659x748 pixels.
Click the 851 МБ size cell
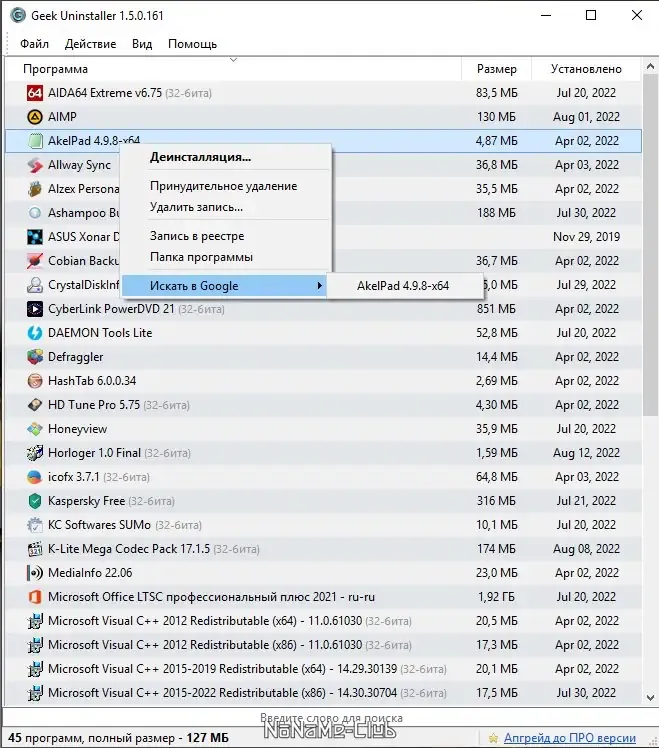496,309
